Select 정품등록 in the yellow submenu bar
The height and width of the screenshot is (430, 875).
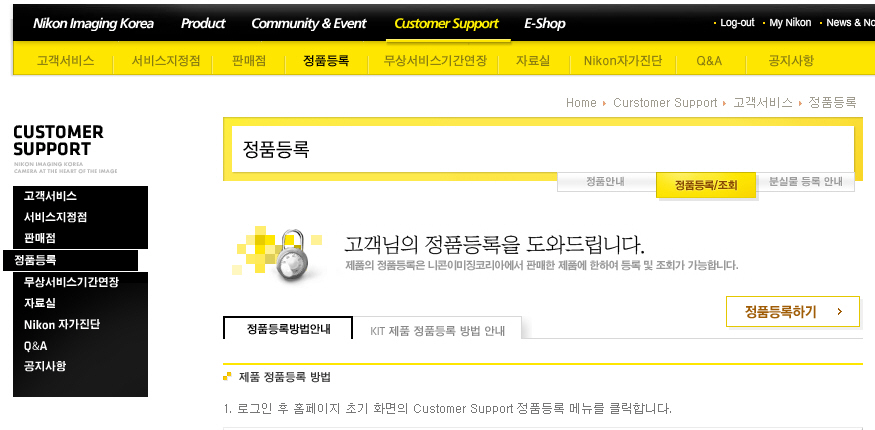pyautogui.click(x=326, y=60)
